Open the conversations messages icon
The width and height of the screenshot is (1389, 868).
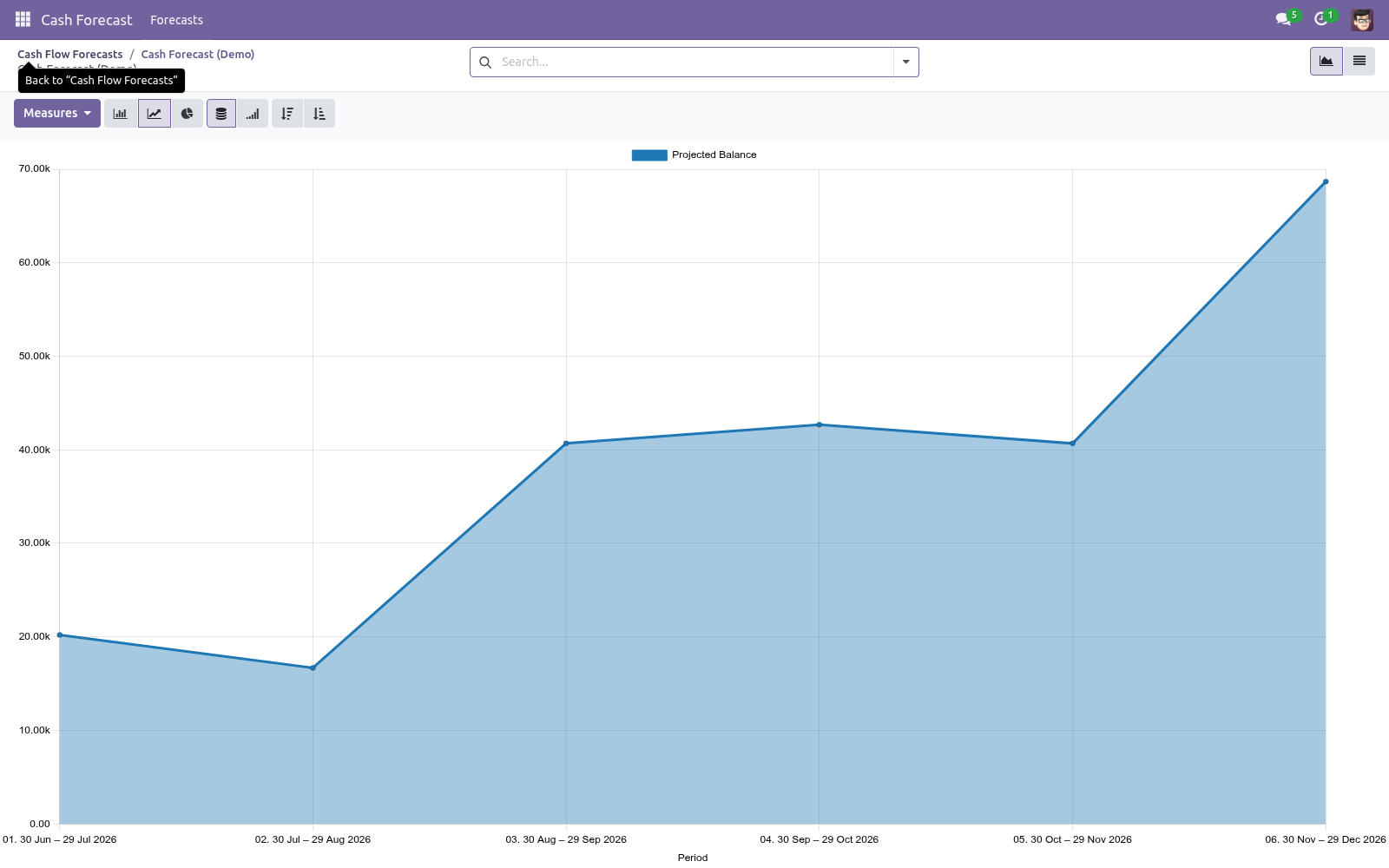coord(1283,19)
